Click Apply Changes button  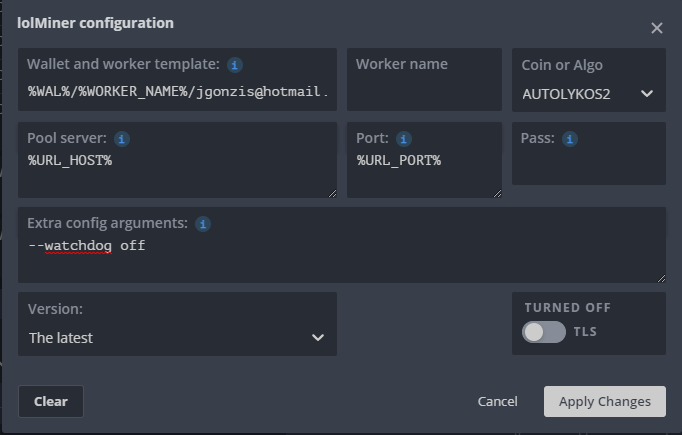click(605, 402)
